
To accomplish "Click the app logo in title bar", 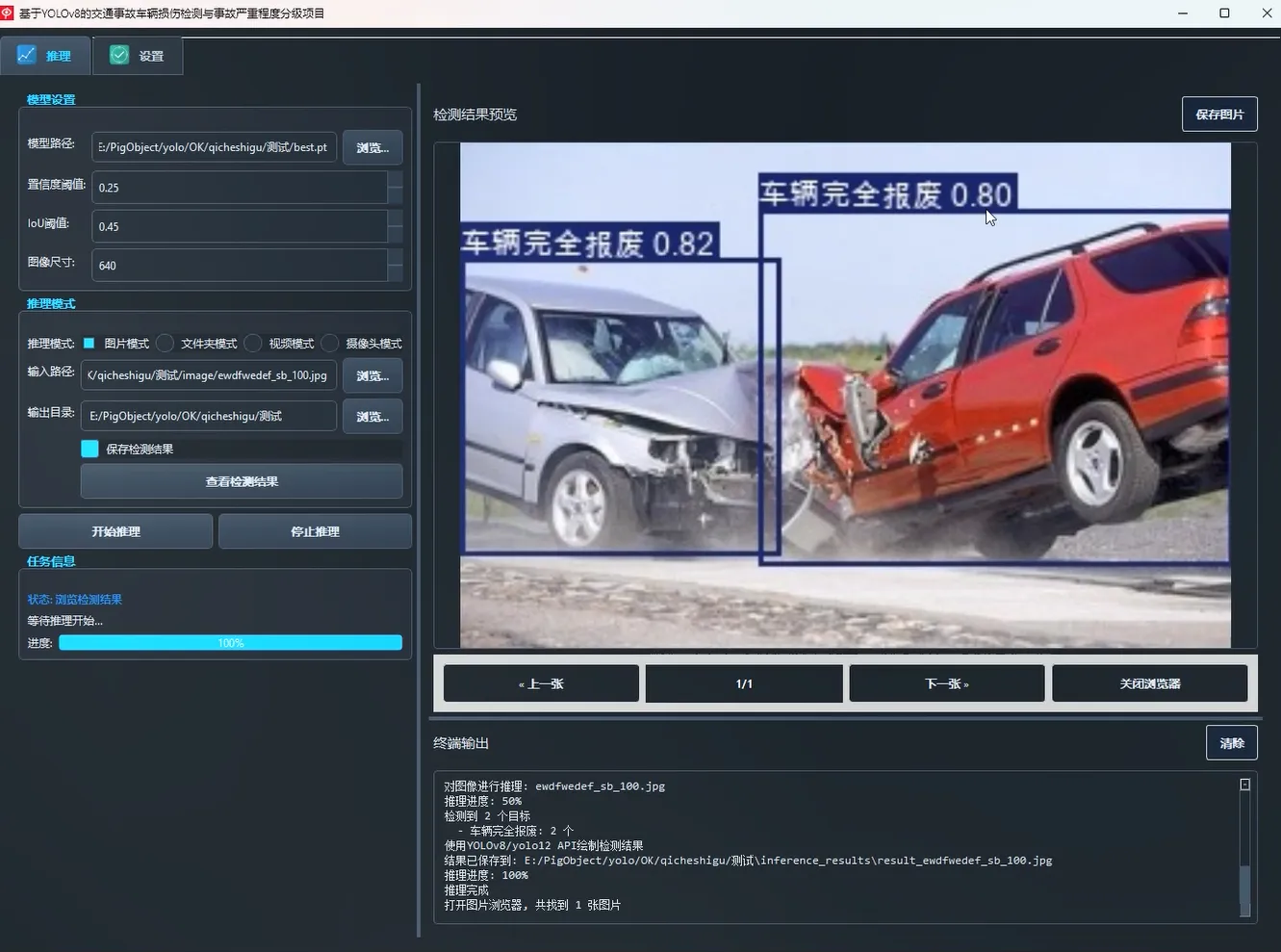I will coord(8,13).
